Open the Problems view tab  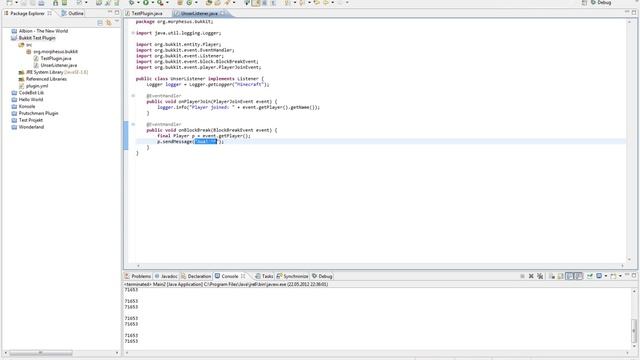click(x=138, y=276)
